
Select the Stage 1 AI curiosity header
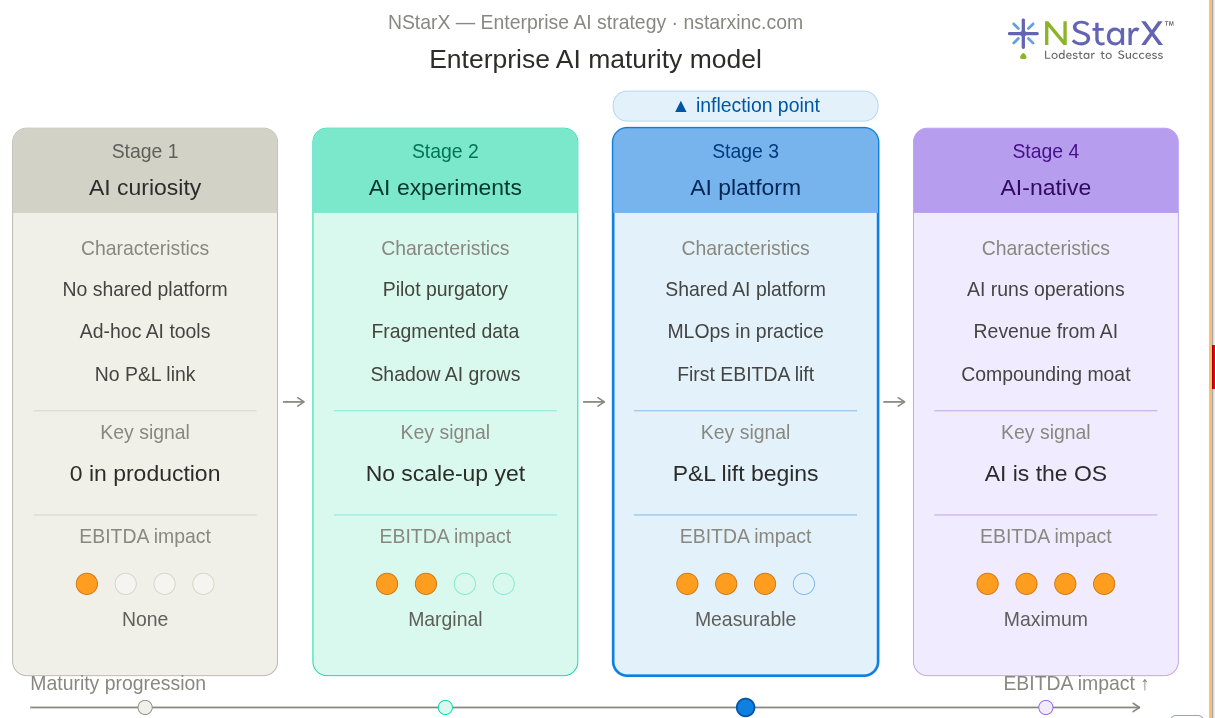coord(145,171)
